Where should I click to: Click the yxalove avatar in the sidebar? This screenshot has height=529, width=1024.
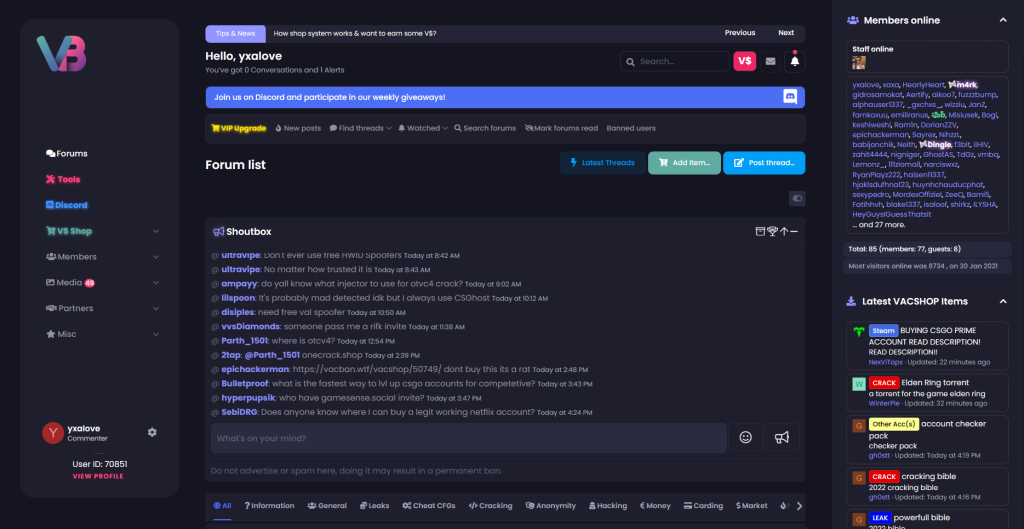point(53,433)
